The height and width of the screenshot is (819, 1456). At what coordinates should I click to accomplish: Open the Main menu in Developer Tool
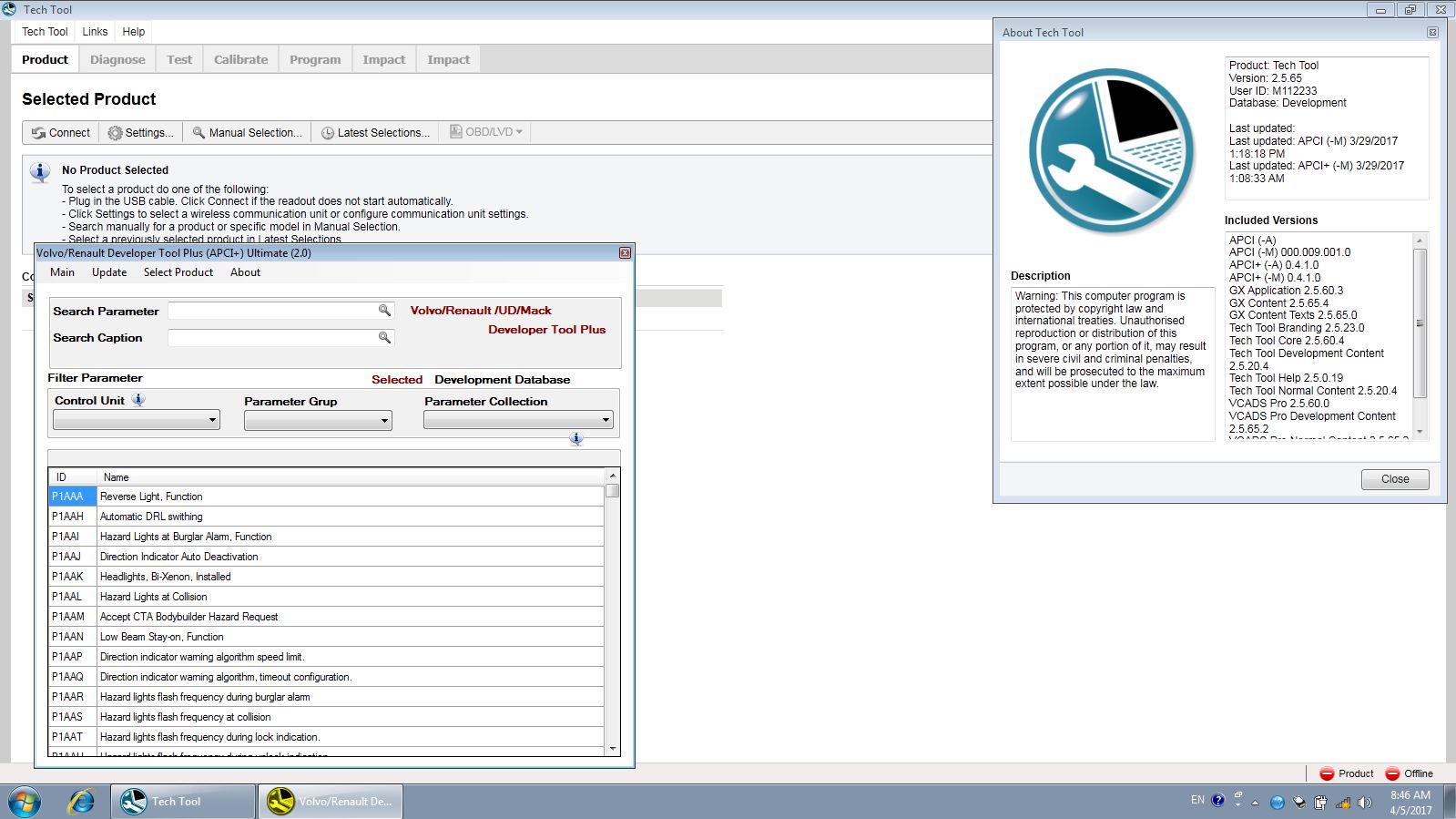click(x=62, y=272)
